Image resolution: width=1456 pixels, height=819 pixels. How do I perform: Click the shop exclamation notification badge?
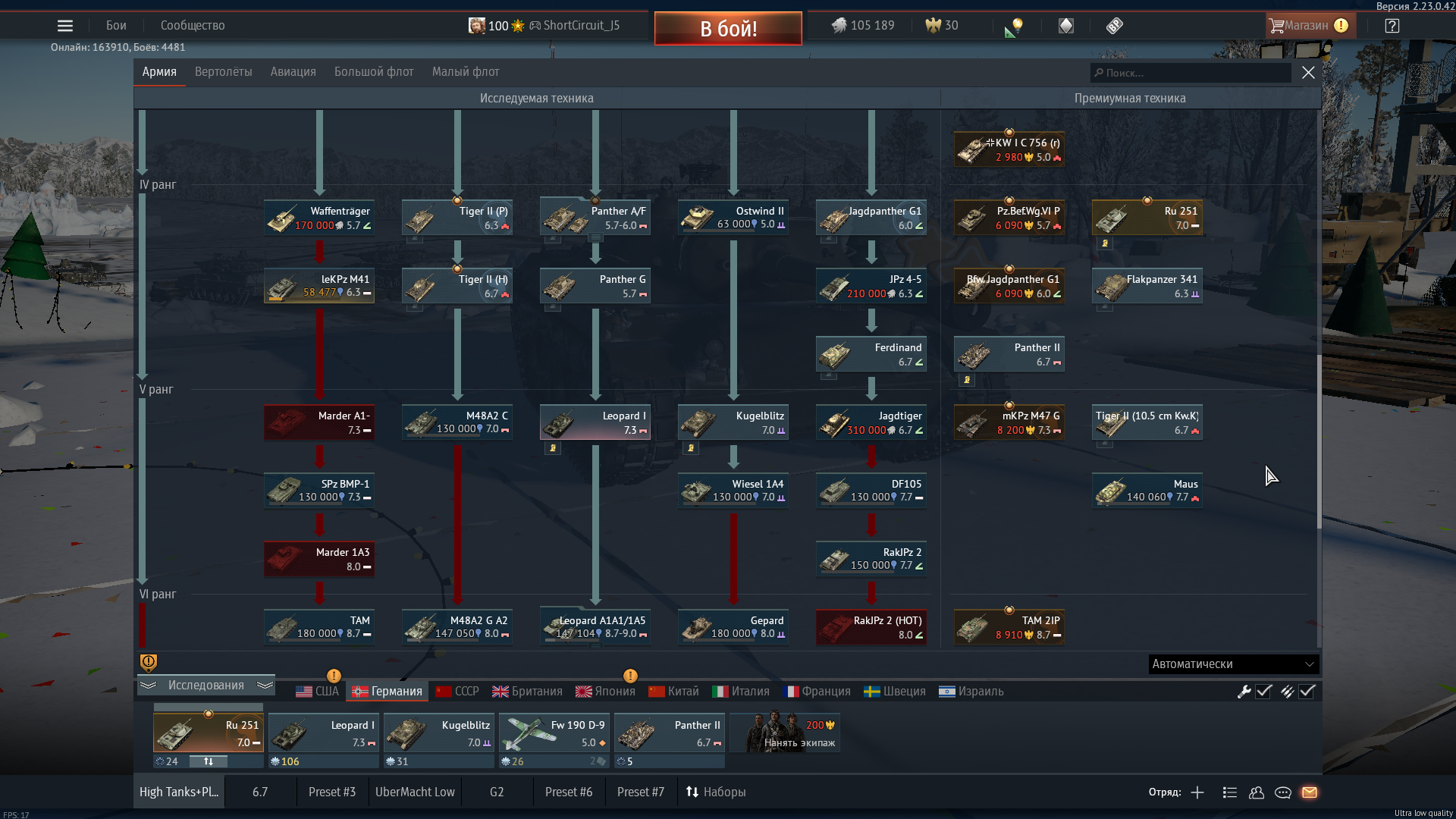1341,26
